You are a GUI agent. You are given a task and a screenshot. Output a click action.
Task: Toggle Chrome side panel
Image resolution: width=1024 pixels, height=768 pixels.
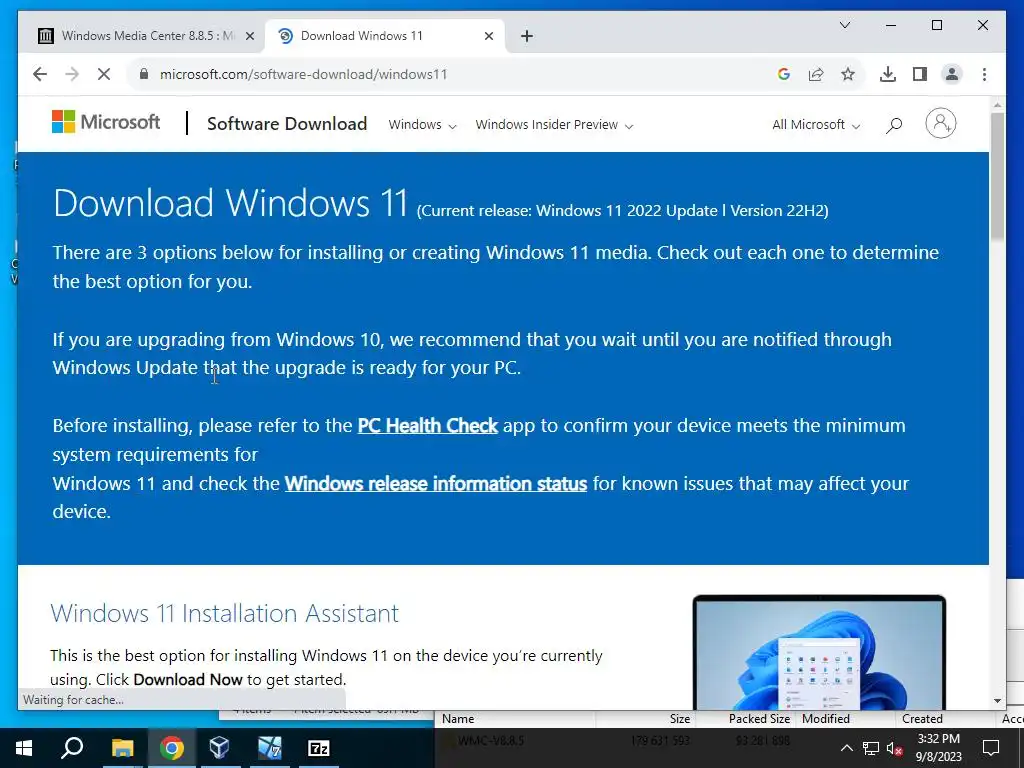(920, 74)
